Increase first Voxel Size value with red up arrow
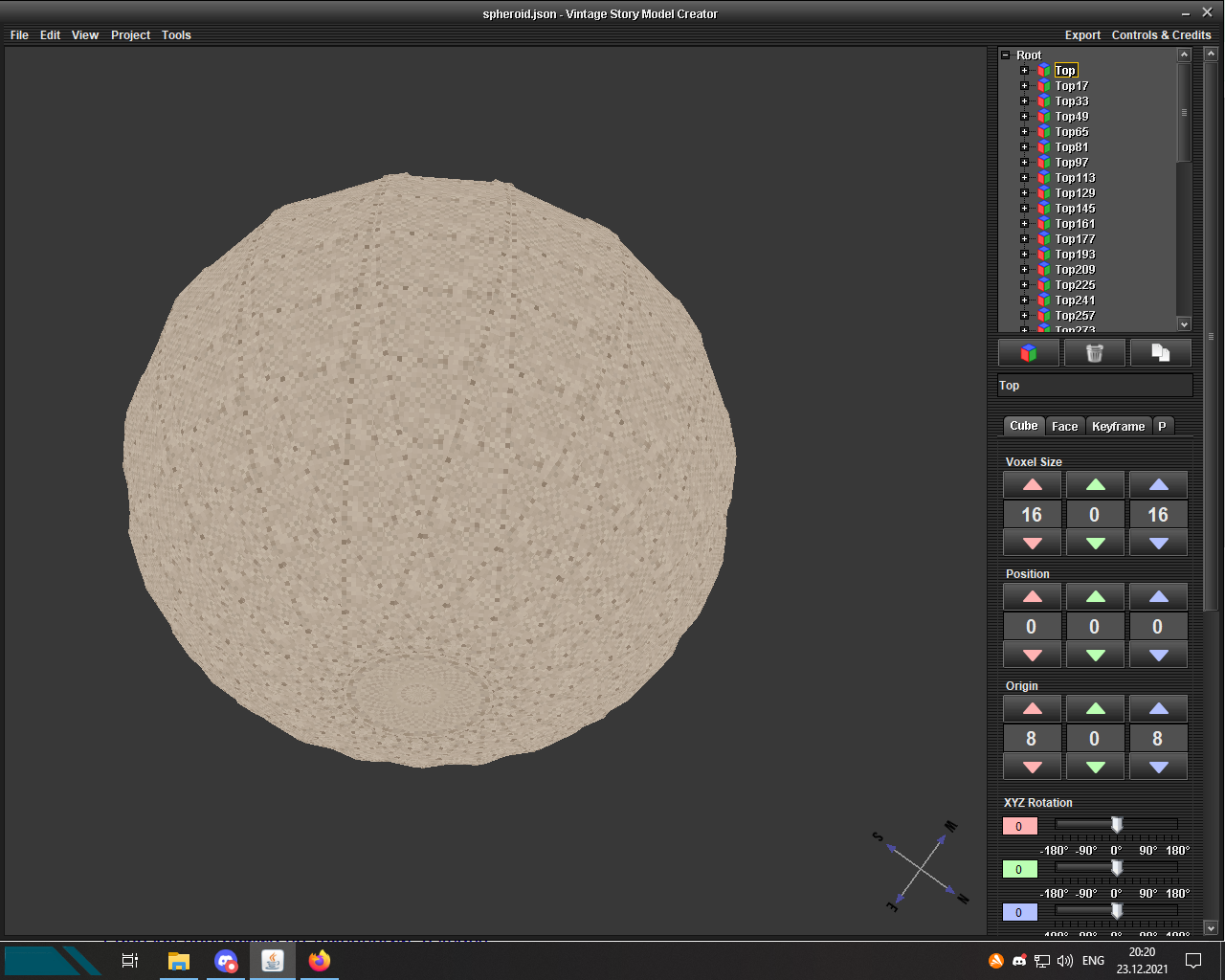Viewport: 1225px width, 980px height. pyautogui.click(x=1032, y=485)
